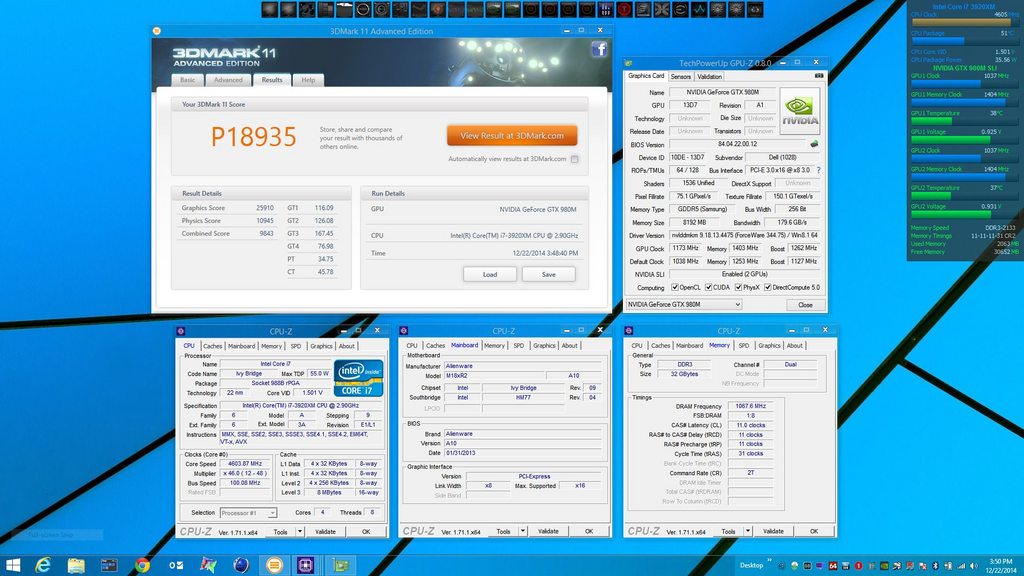Click the GPU Name field in GPU-Z
The width and height of the screenshot is (1024, 576).
(723, 92)
